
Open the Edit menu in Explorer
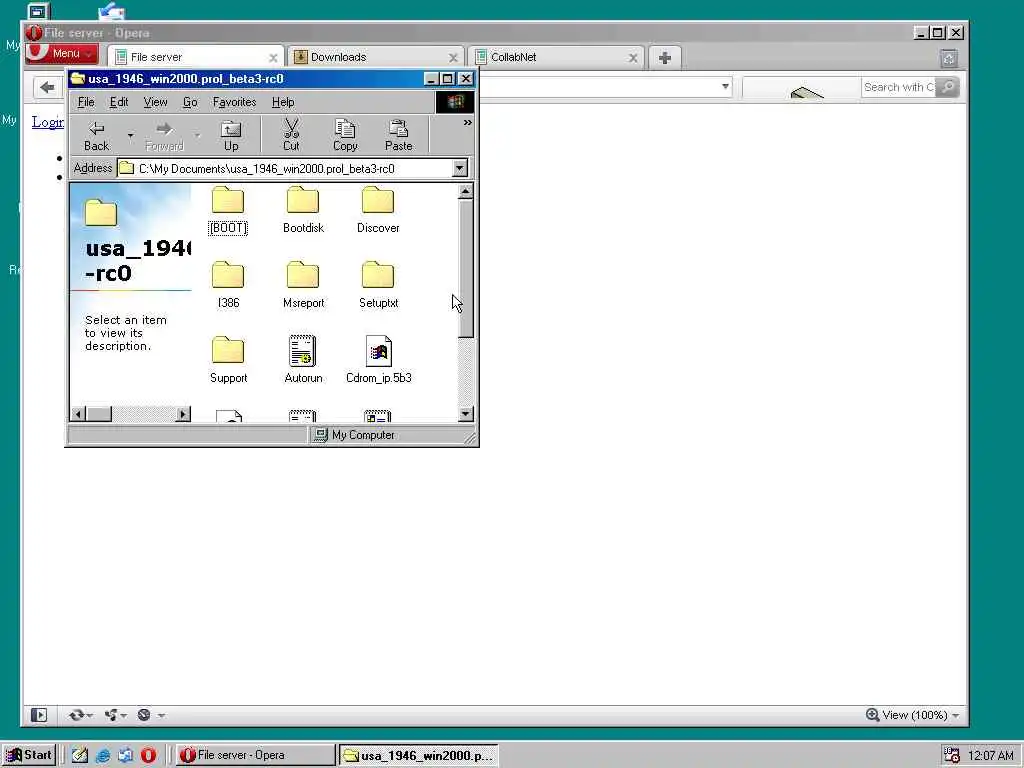[119, 102]
